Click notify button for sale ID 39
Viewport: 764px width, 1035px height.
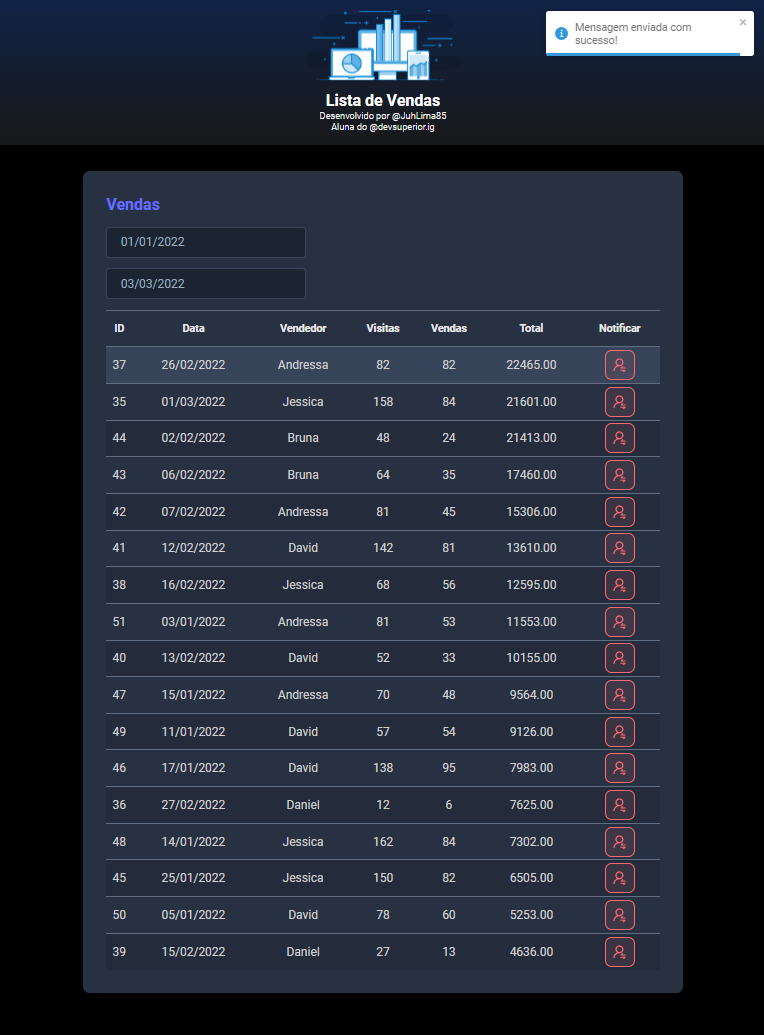tap(619, 952)
